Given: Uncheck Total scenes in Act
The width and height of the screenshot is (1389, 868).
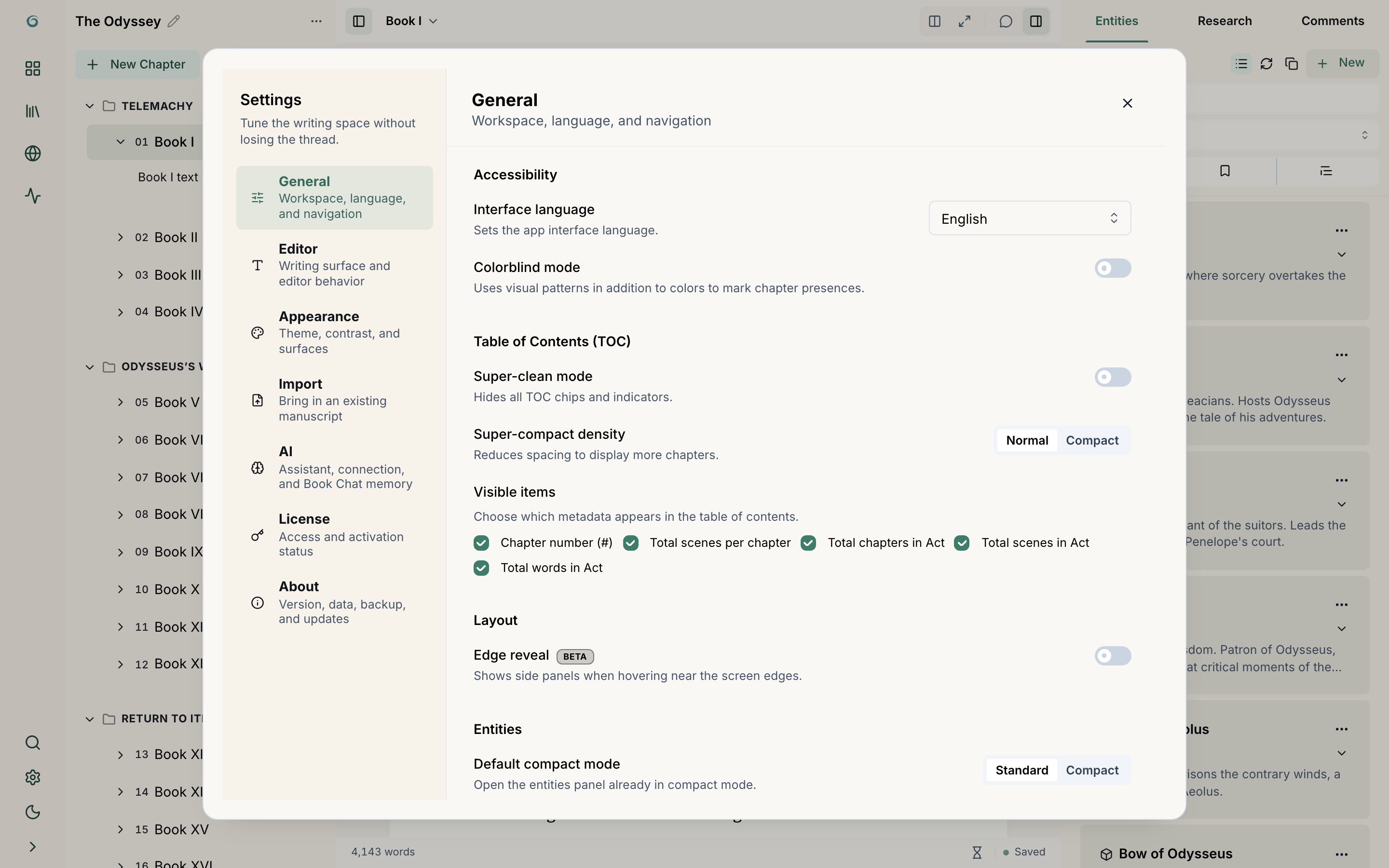Looking at the screenshot, I should click(x=962, y=543).
